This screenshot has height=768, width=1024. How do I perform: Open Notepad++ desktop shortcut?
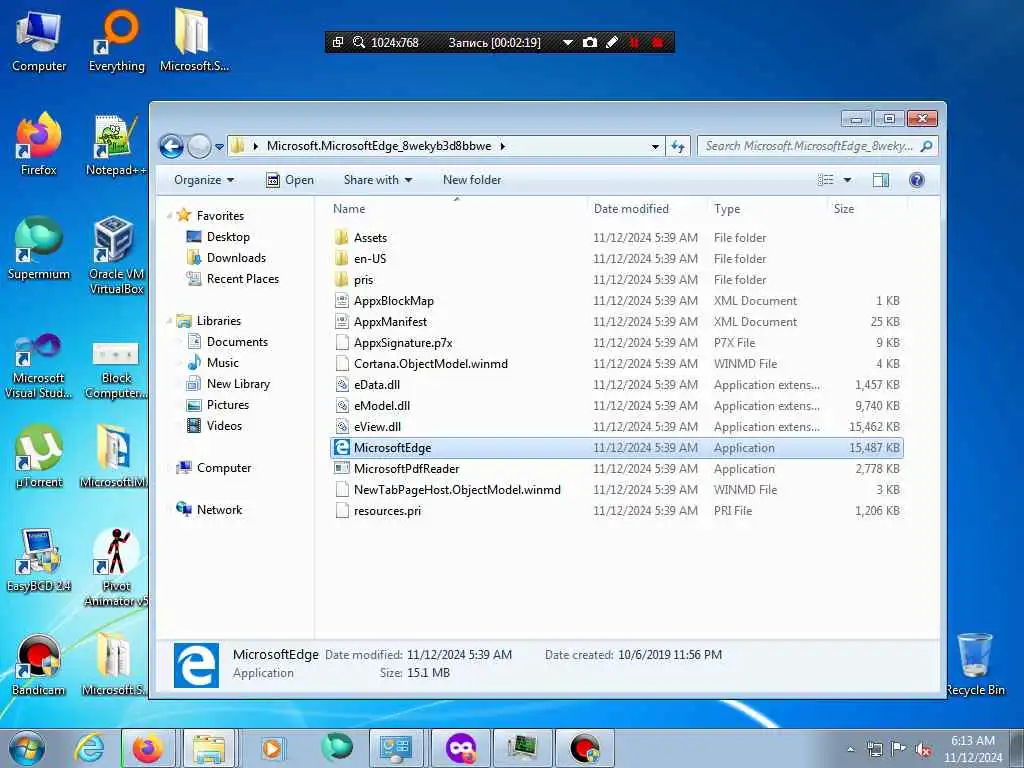(x=116, y=145)
